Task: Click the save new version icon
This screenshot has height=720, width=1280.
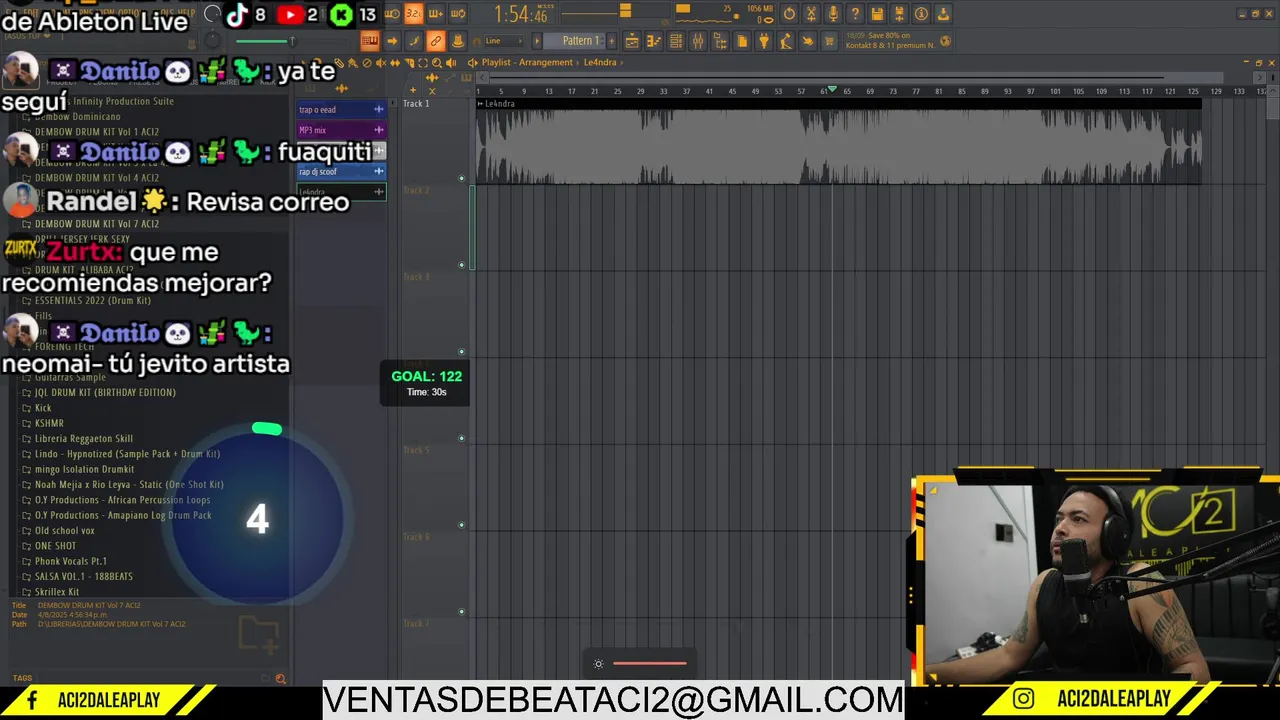Action: 899,14
